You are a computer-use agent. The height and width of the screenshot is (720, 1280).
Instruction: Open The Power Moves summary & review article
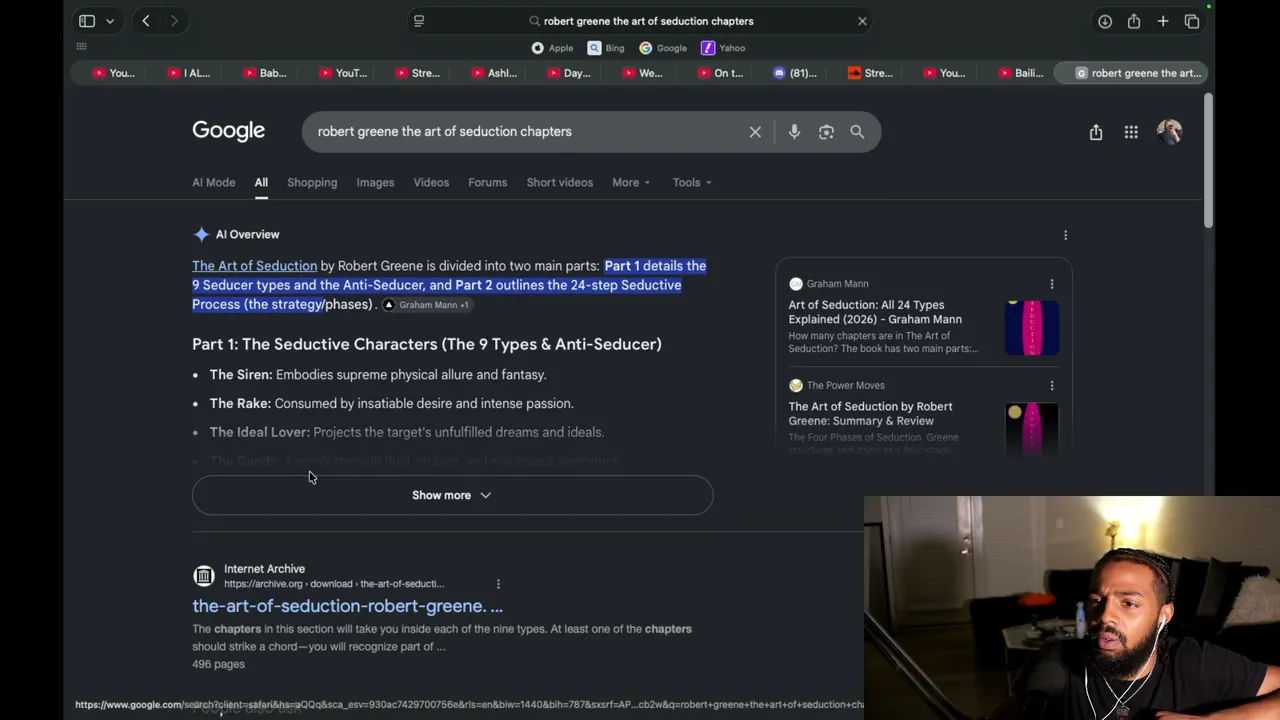[x=870, y=414]
